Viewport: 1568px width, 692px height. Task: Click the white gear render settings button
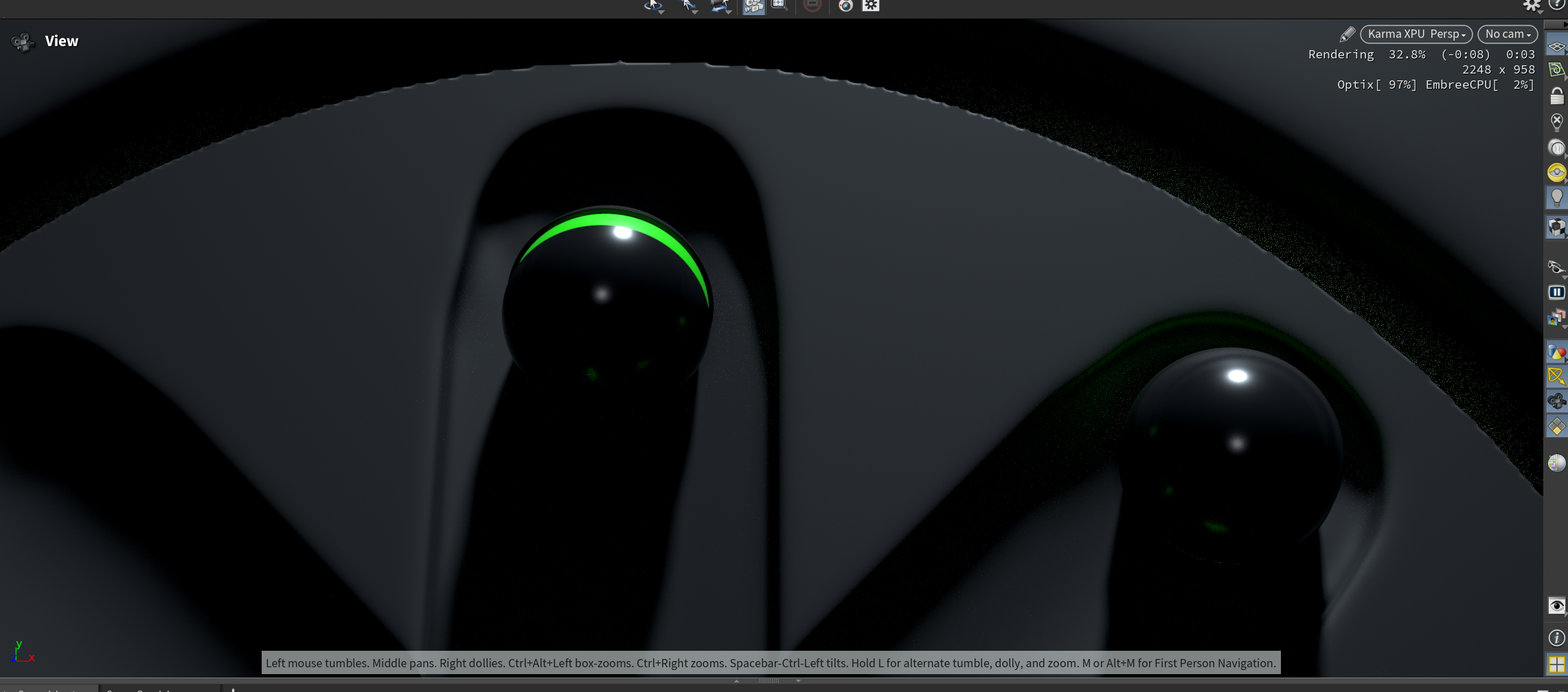pos(871,6)
